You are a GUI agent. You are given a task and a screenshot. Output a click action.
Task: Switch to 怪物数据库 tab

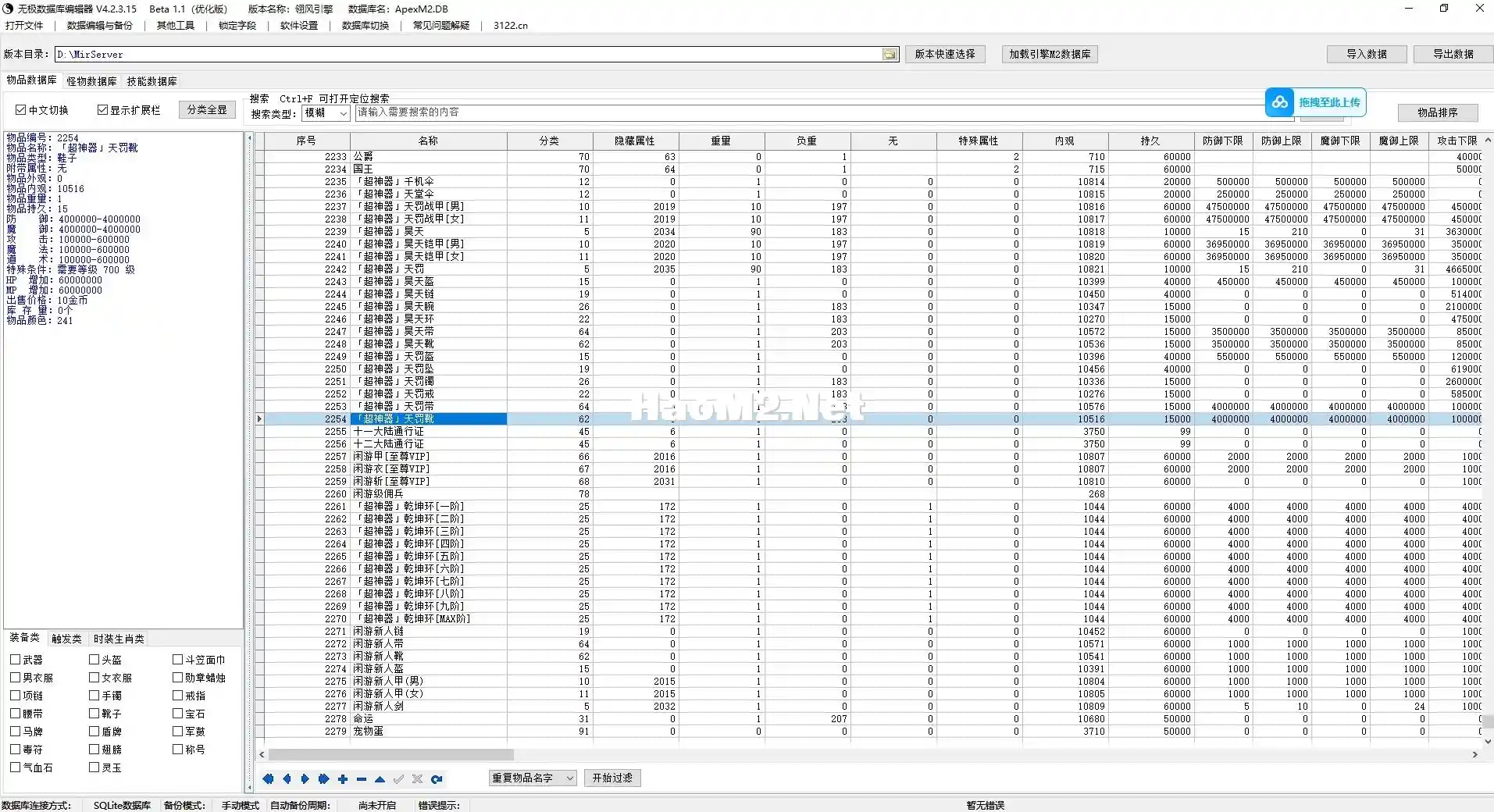point(91,81)
